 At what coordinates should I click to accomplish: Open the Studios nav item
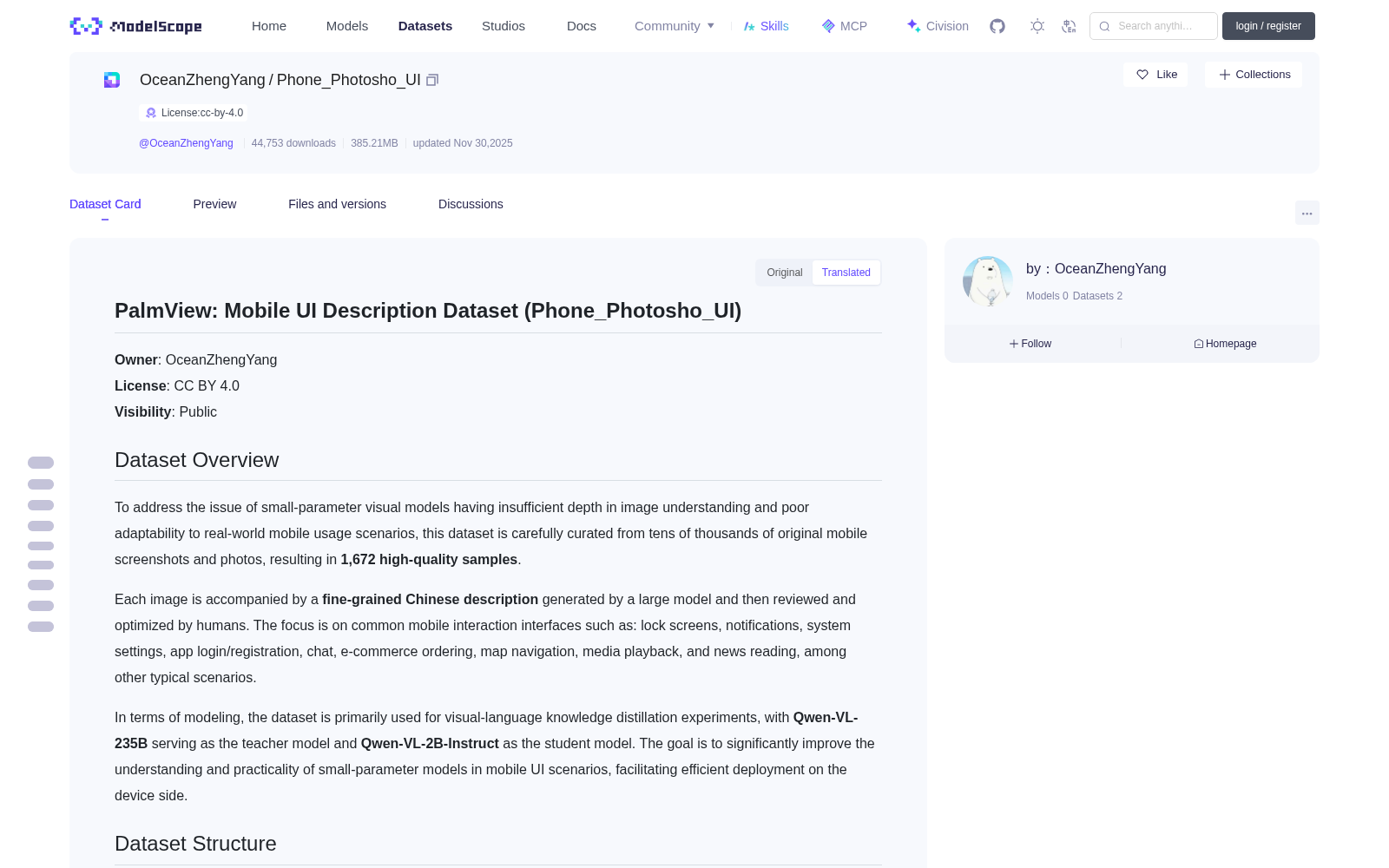(504, 26)
